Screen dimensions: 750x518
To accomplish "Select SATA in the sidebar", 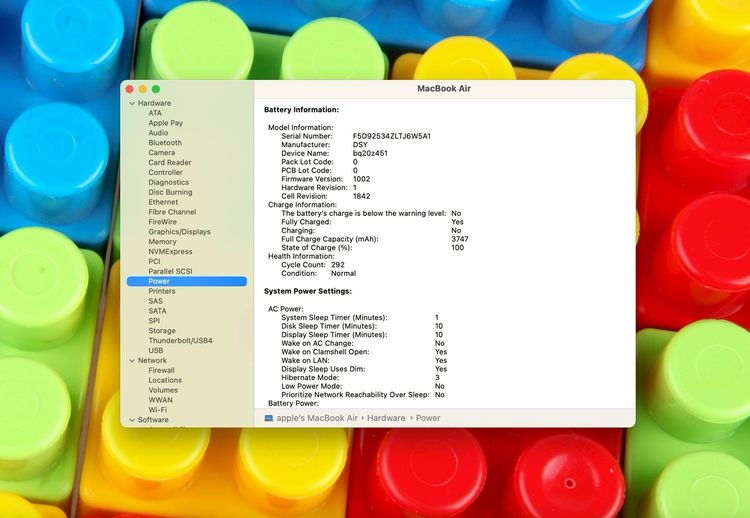I will [x=157, y=311].
